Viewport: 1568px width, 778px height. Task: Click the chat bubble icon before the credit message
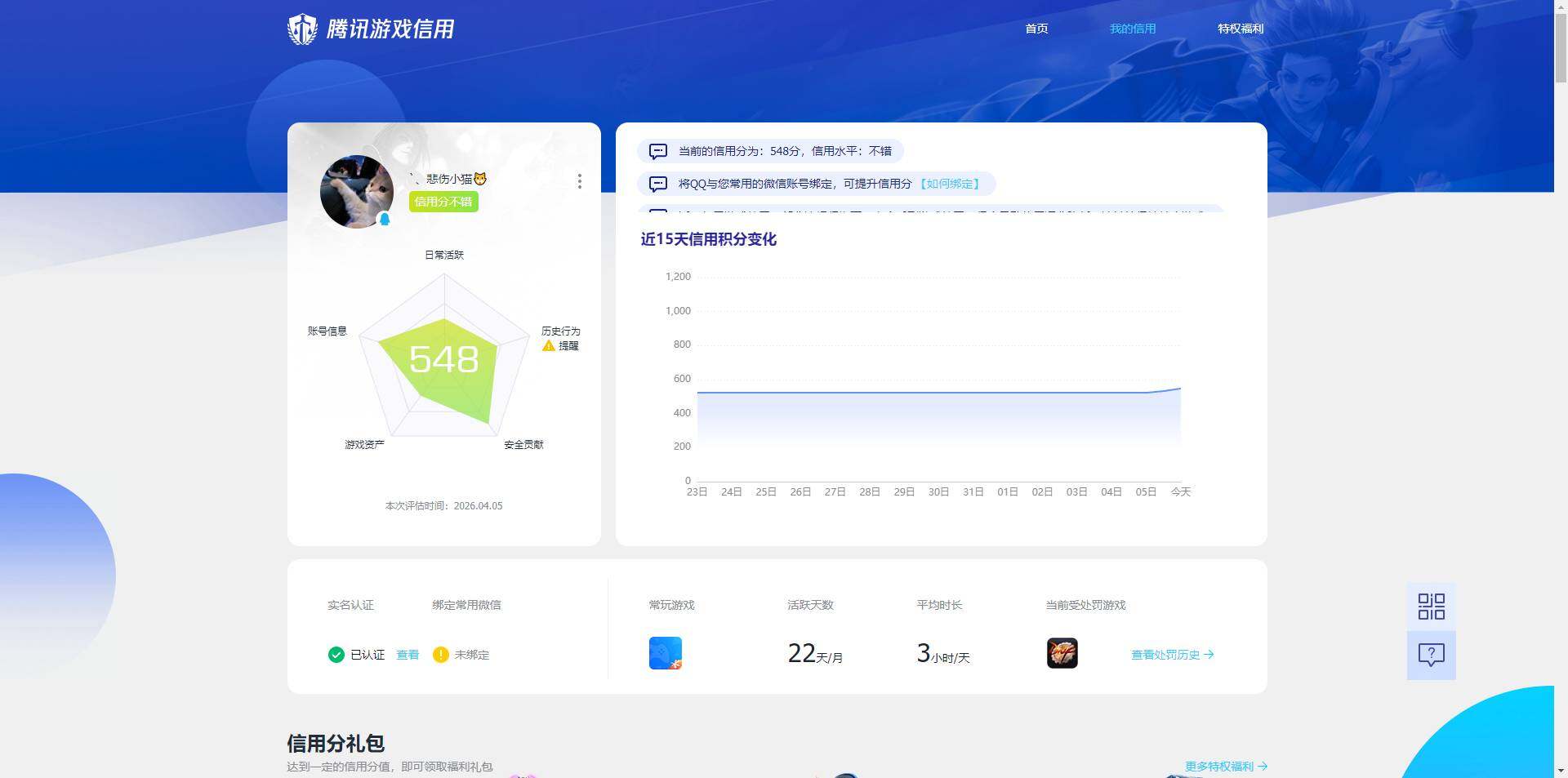pos(658,151)
